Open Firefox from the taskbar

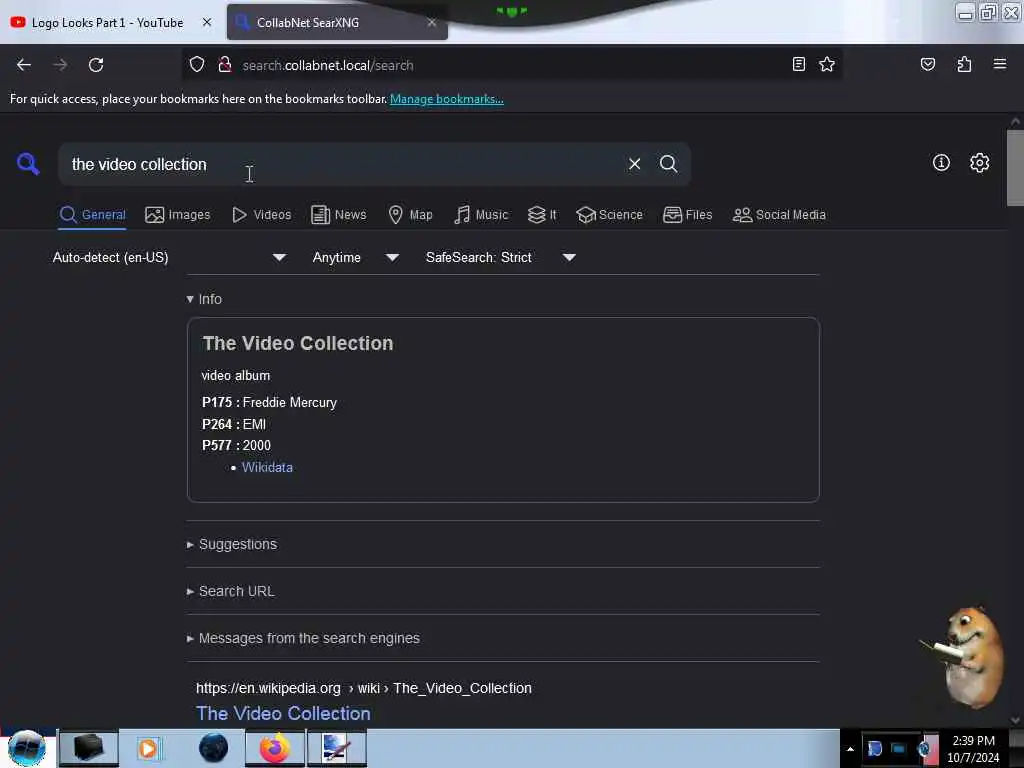(275, 748)
